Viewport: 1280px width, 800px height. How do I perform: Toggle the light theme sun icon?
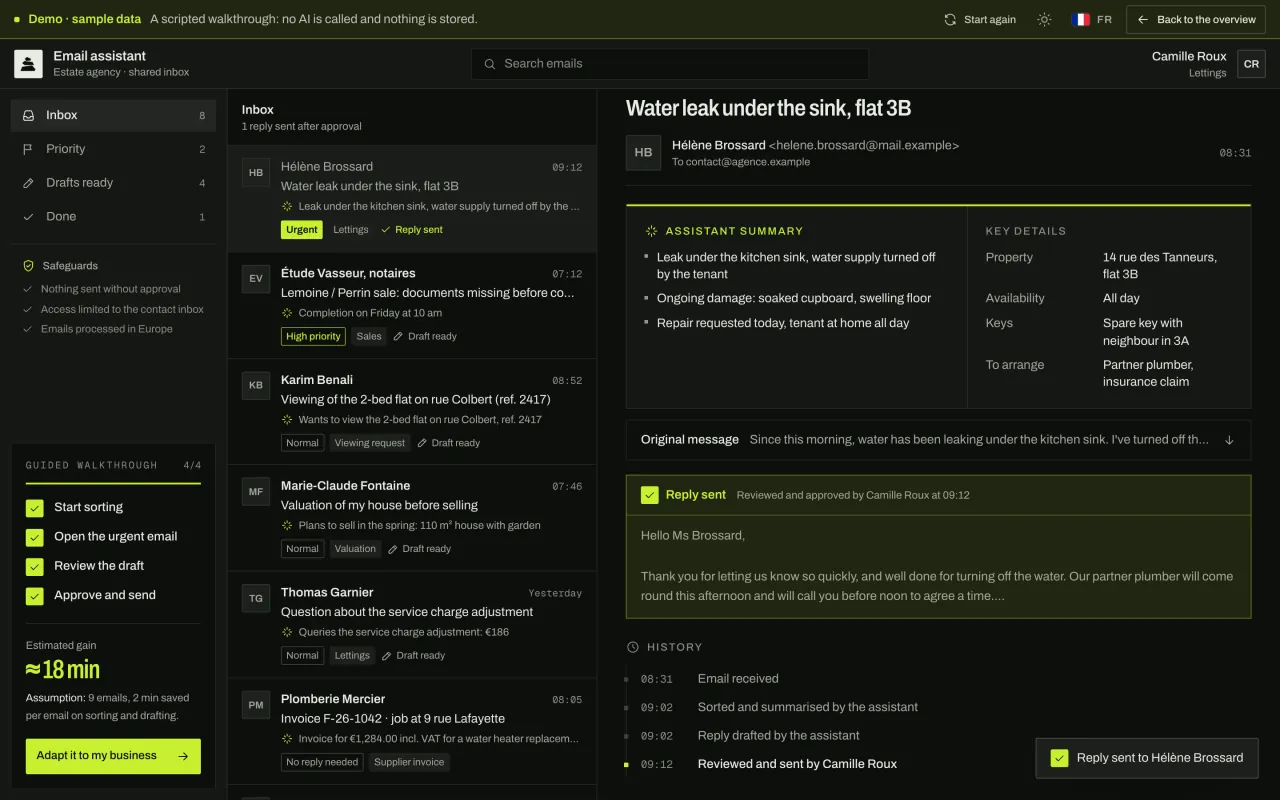(x=1044, y=19)
